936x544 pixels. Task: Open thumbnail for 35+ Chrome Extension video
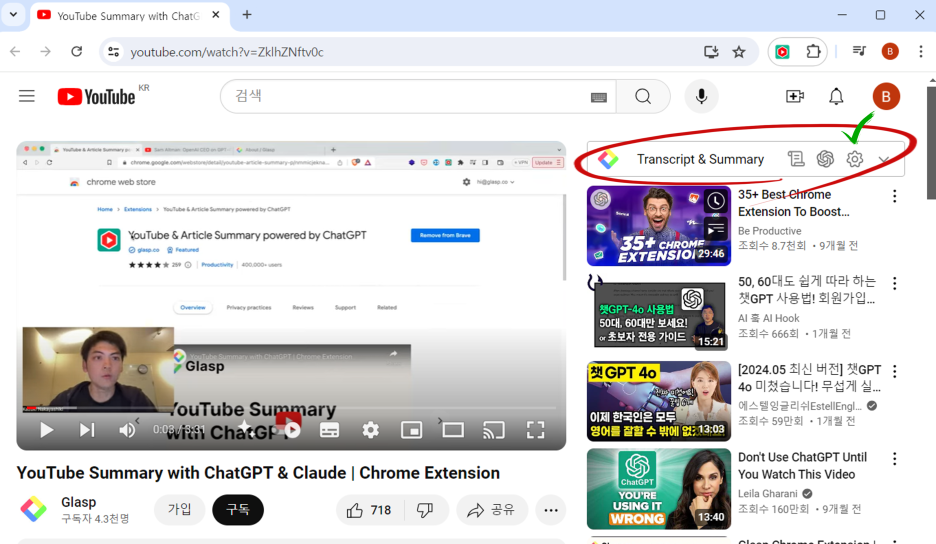coord(659,226)
